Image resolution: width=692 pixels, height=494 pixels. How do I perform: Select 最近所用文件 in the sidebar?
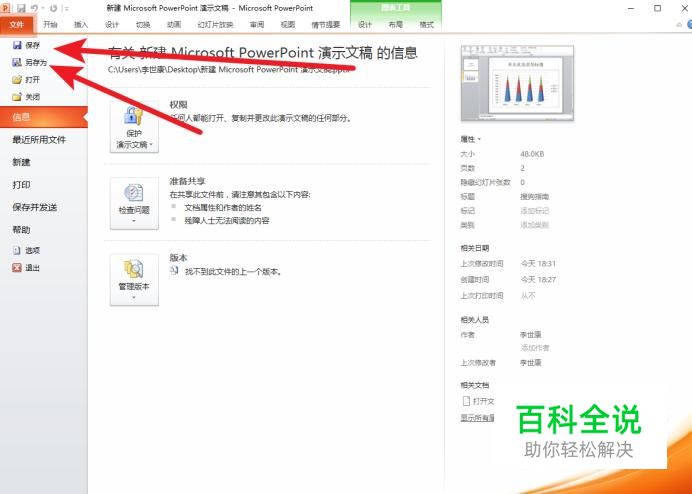tap(39, 140)
